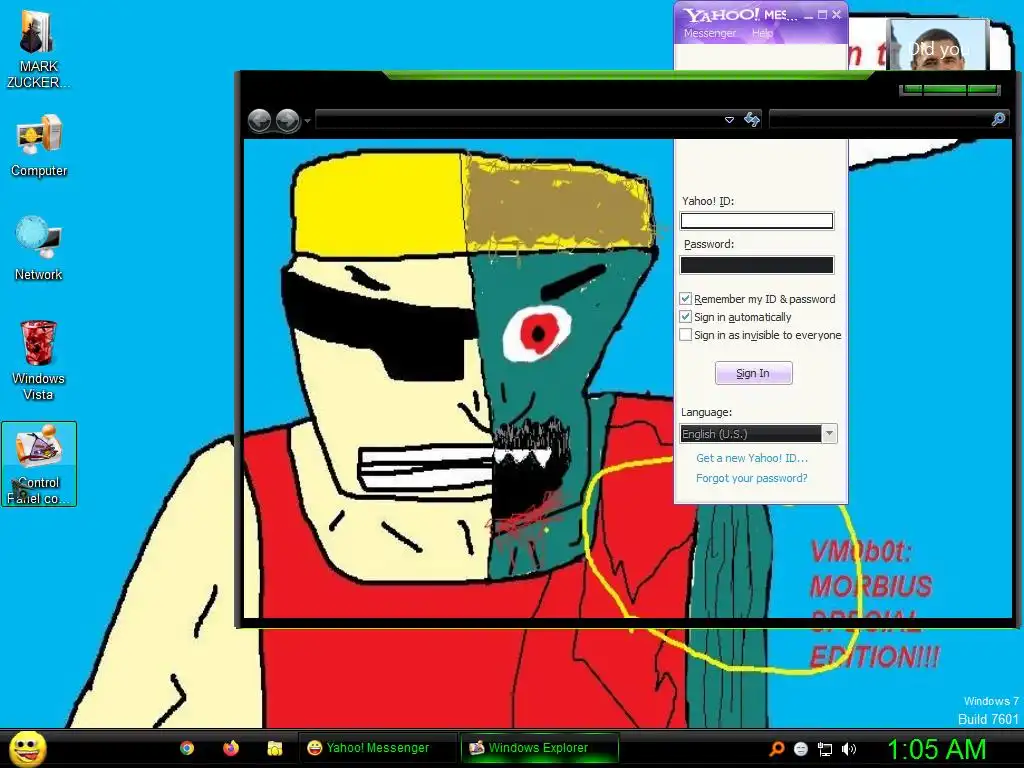Switch to Yahoo! Messenger taskbar button

coord(377,748)
